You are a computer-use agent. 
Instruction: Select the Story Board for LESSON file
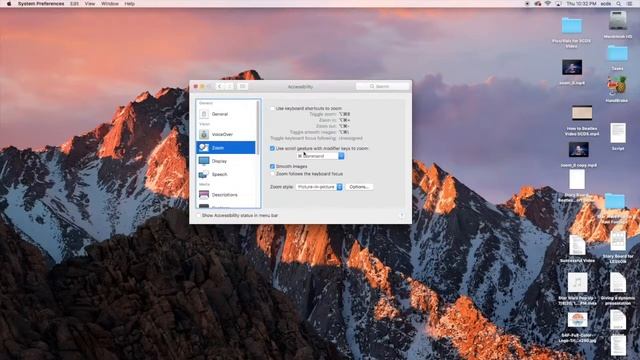click(x=618, y=242)
